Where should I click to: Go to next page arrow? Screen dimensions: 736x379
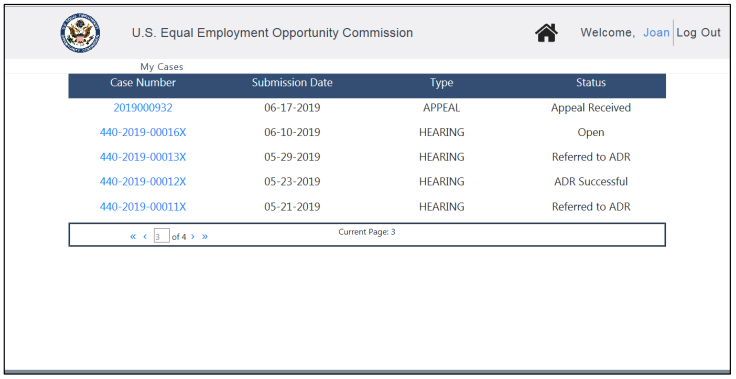pos(193,236)
